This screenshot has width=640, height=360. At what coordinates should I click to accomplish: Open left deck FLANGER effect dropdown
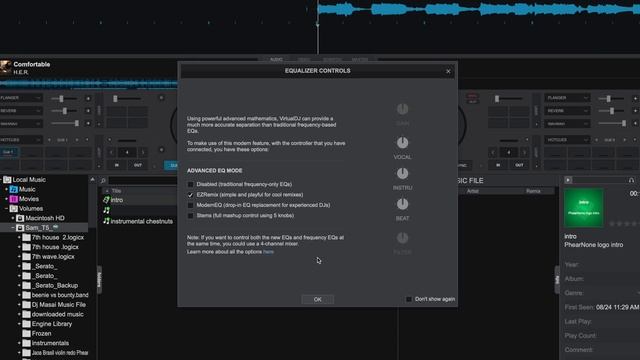click(21, 98)
